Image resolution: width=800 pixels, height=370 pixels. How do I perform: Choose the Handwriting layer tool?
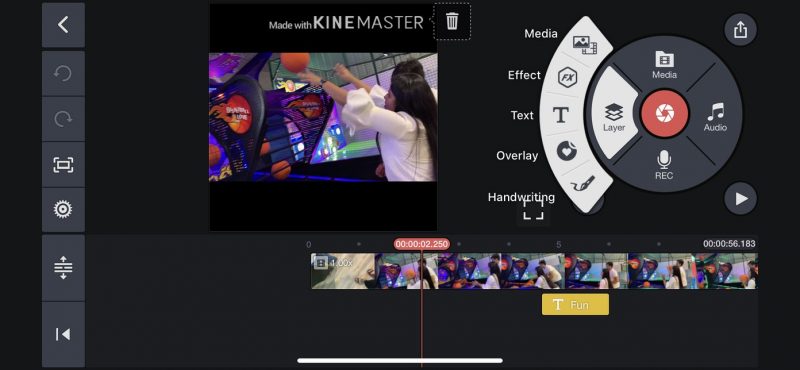(x=583, y=183)
